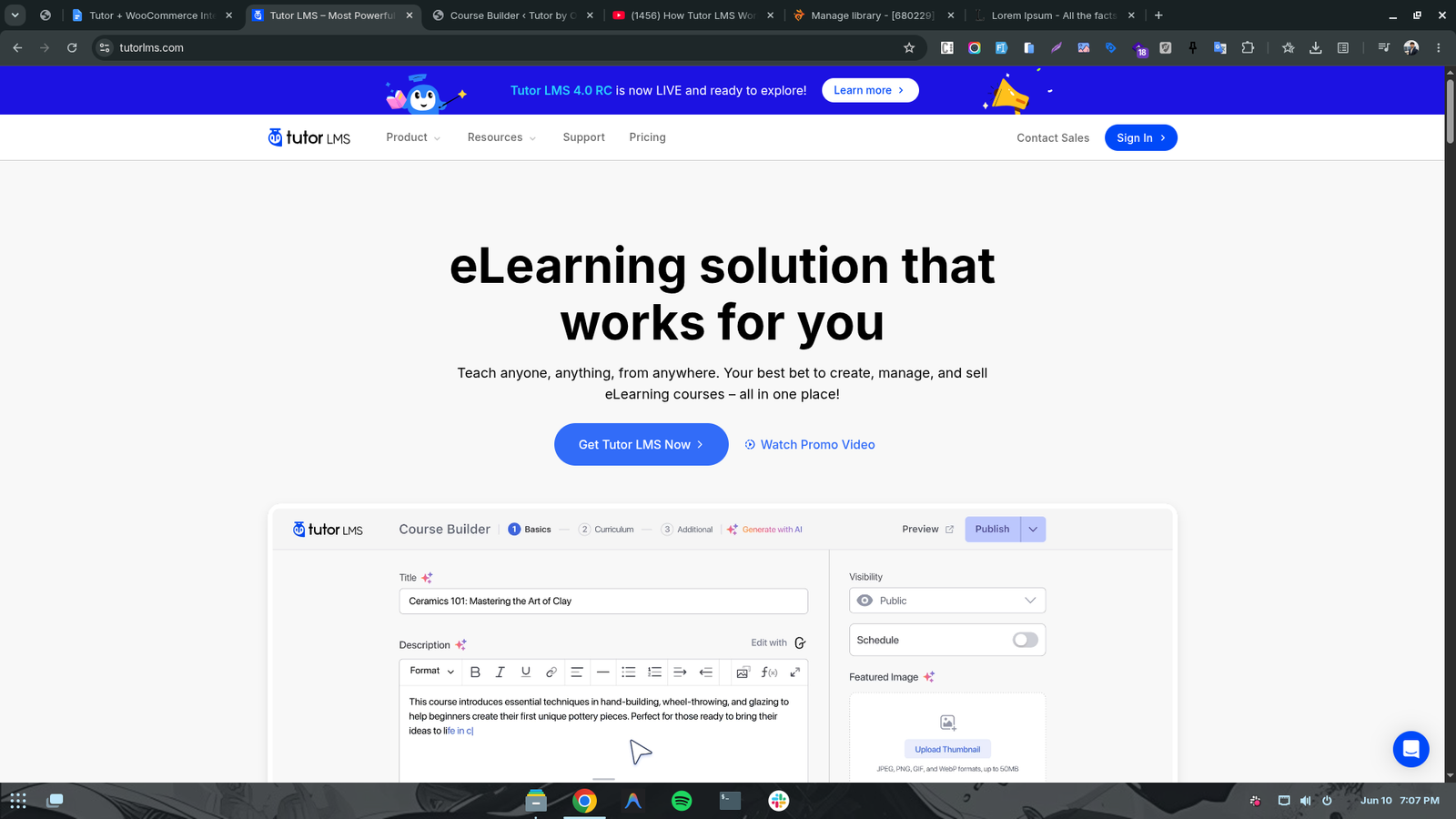
Task: Click the Italic formatting icon
Action: (x=500, y=672)
